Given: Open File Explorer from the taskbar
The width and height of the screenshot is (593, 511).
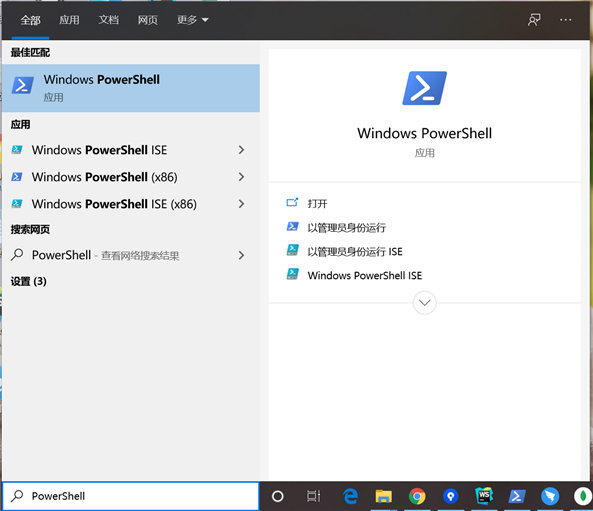Looking at the screenshot, I should [383, 496].
